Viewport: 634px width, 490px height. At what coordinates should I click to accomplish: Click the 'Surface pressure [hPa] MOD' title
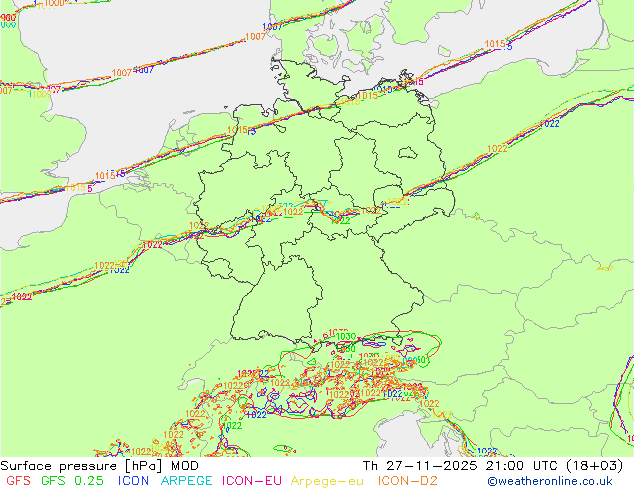coord(99,466)
